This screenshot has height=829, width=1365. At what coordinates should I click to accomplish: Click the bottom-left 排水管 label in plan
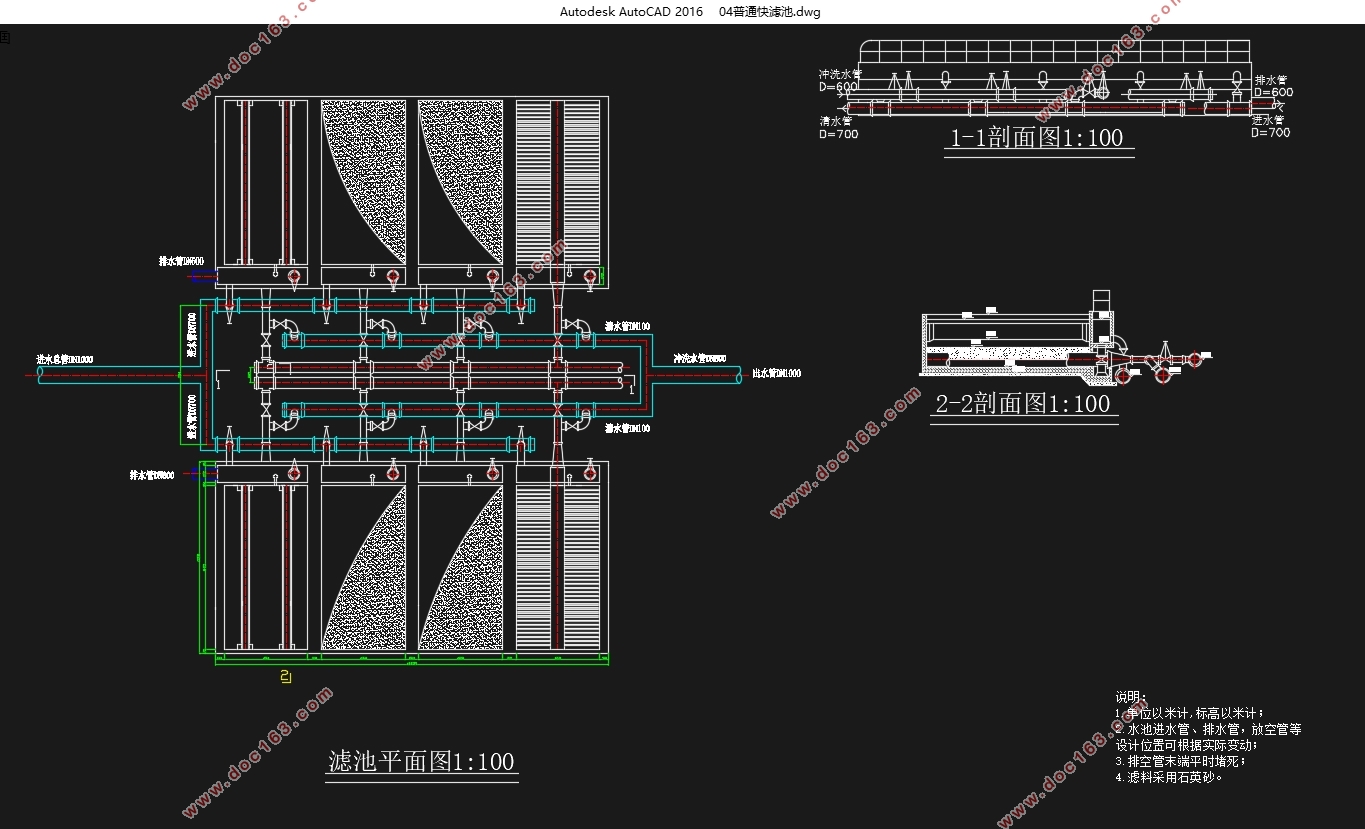[152, 476]
